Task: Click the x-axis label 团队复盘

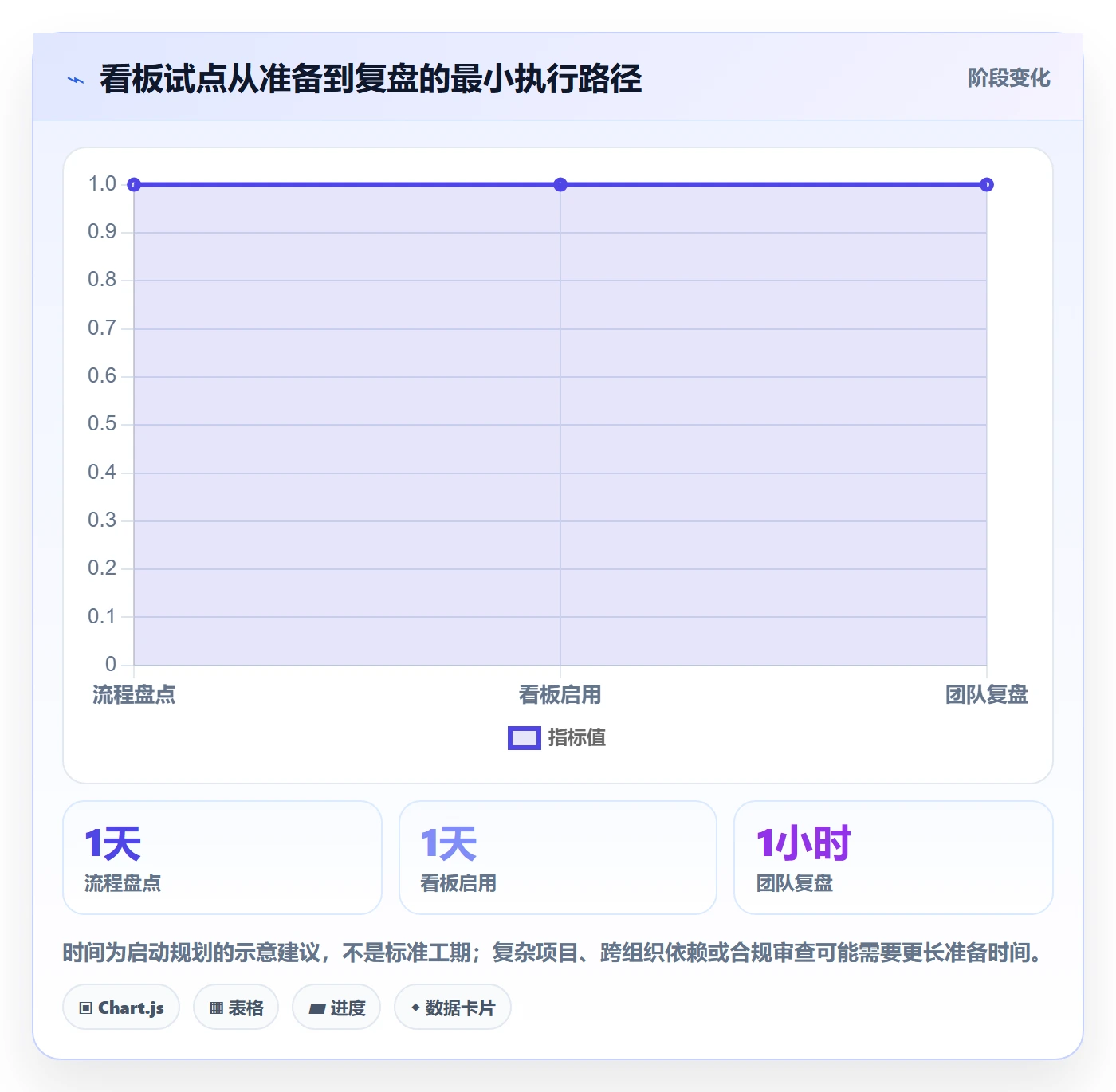Action: tap(987, 695)
